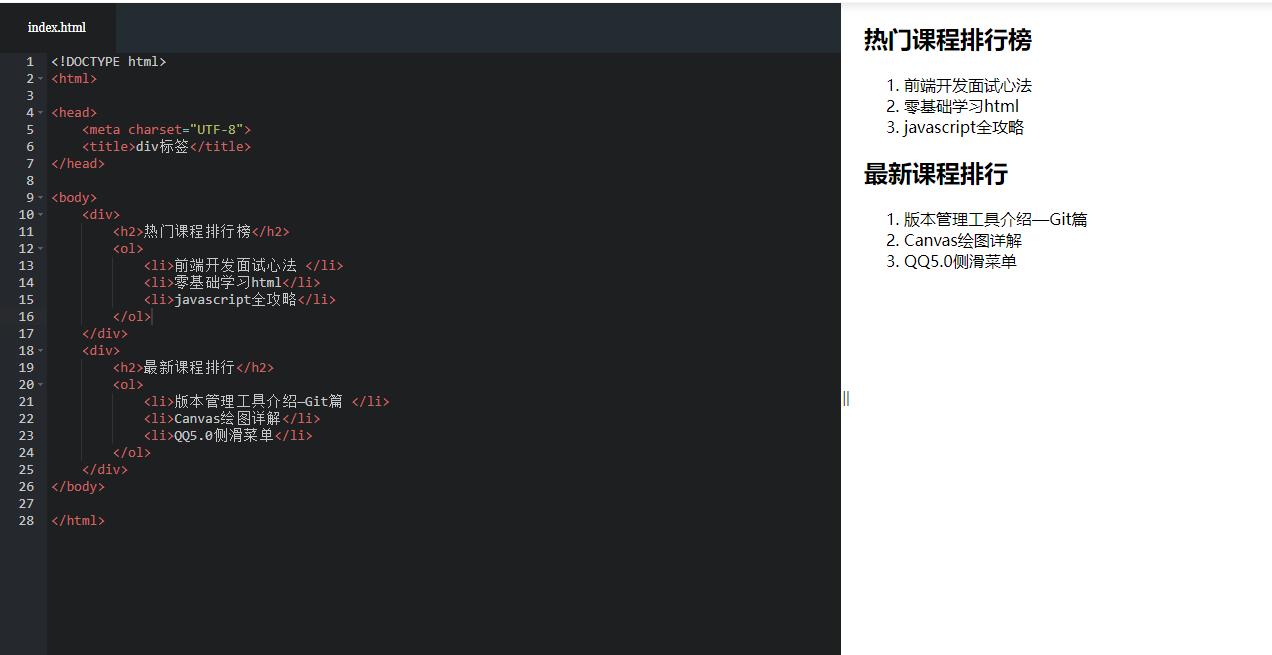This screenshot has height=655, width=1272.
Task: Select the DOCTYPE declaration on line 1
Action: click(108, 61)
